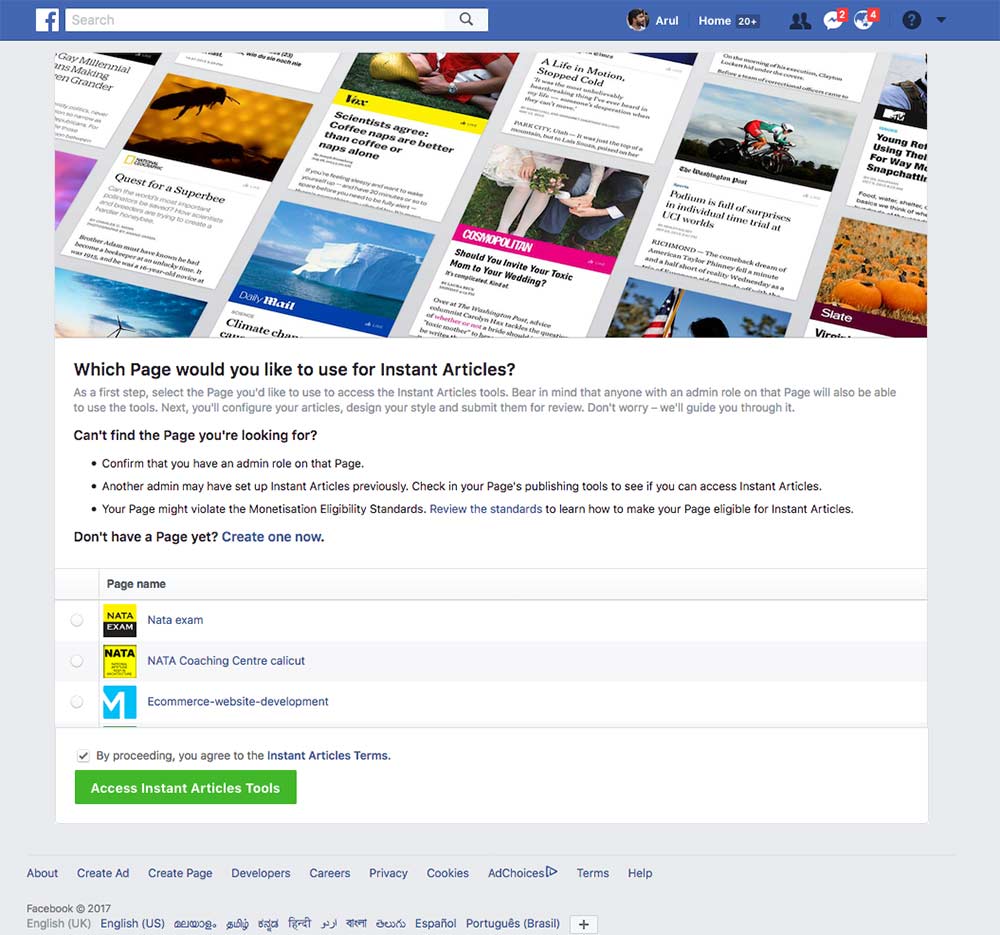The width and height of the screenshot is (1000, 935).
Task: Open the Ecommerce-website-development page link
Action: [238, 702]
